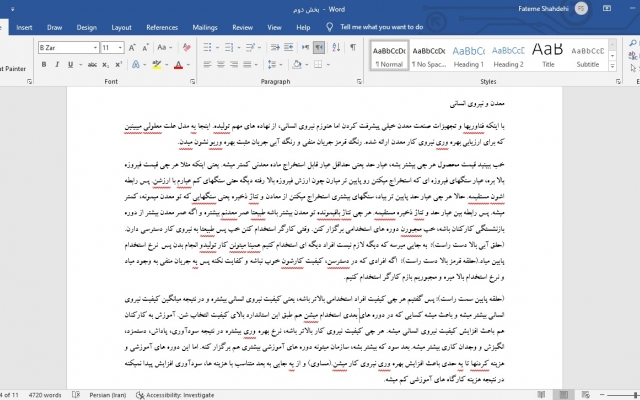Screen dimensions: 640x400
Task: Go to the Review tab
Action: [242, 27]
